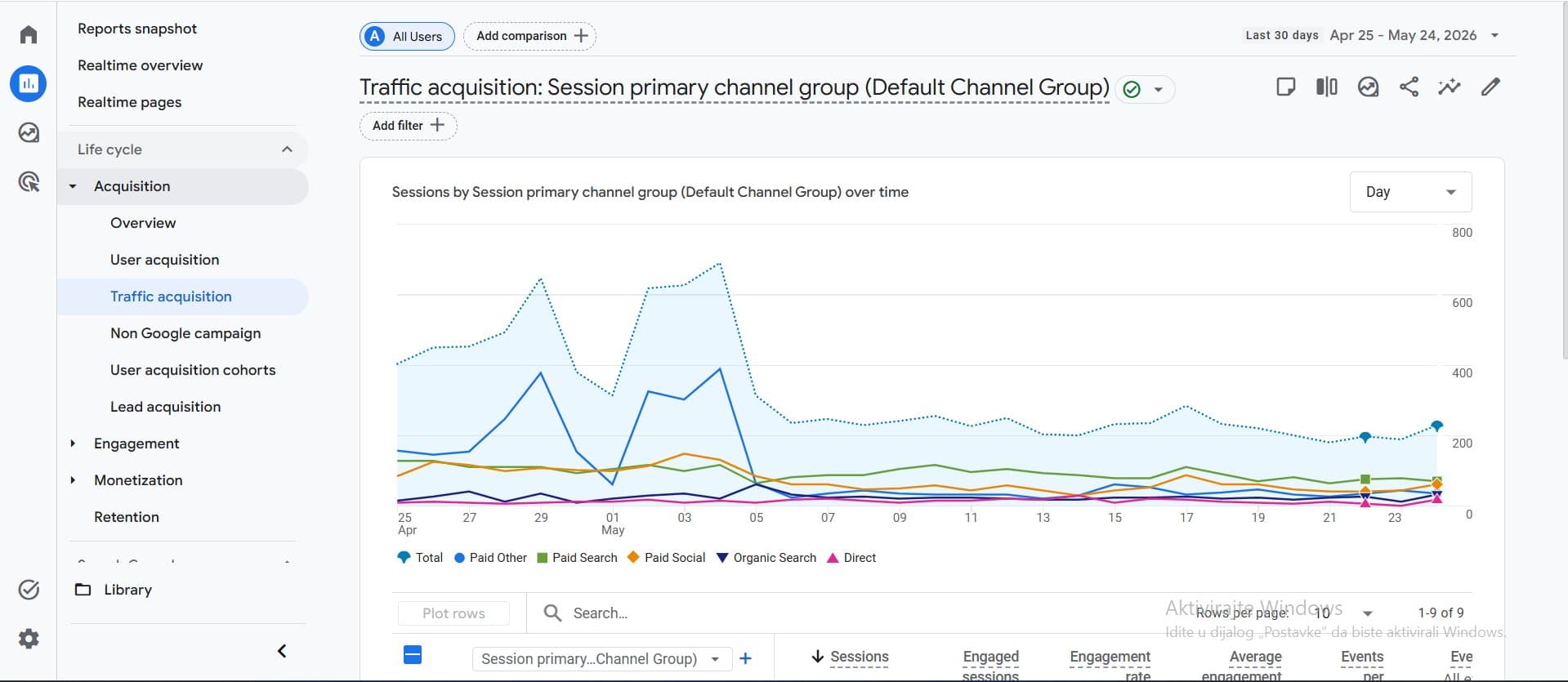Open Realtime overview
The image size is (1568, 682).
tap(141, 65)
